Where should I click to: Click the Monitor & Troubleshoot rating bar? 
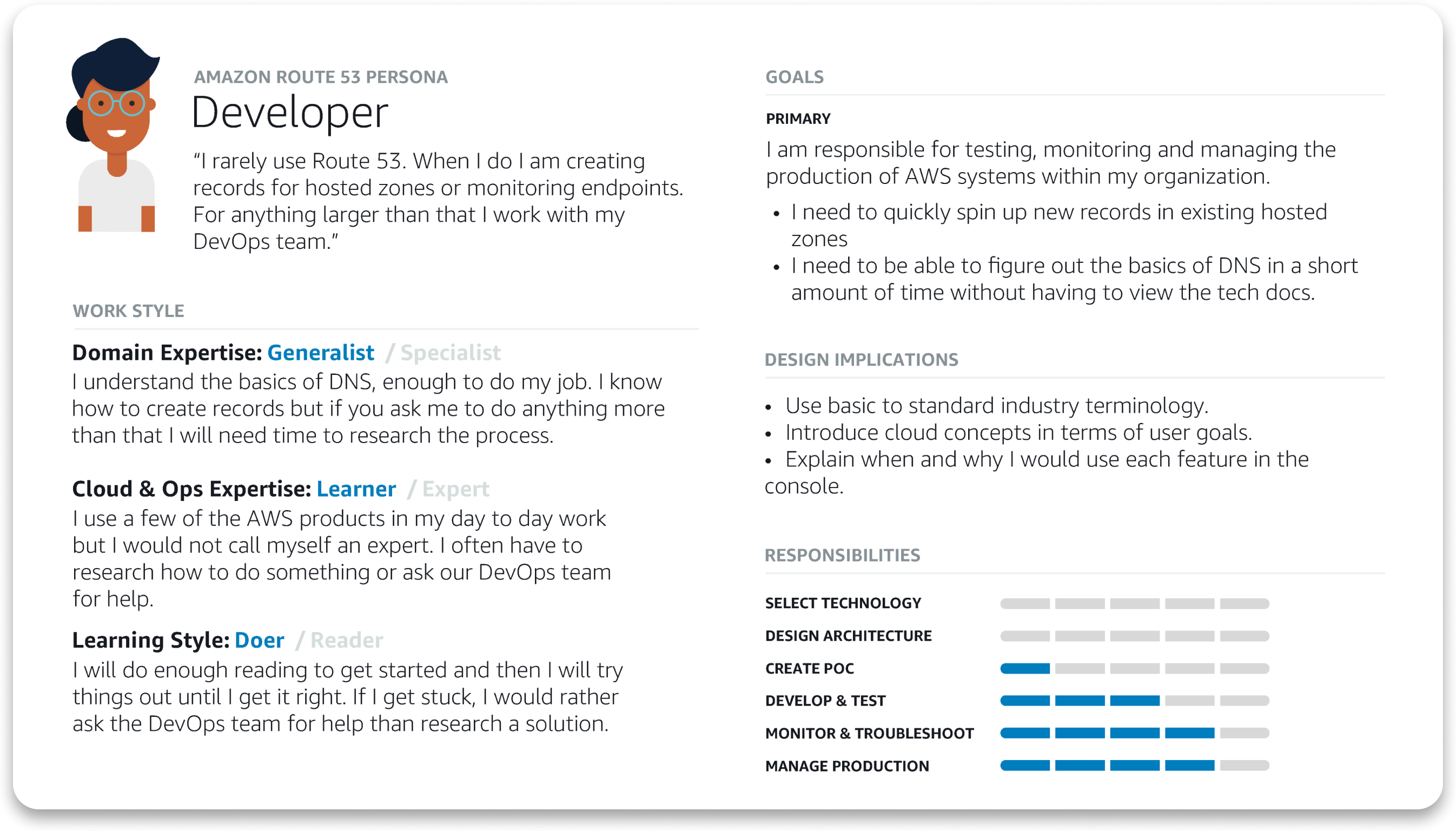click(x=1134, y=733)
